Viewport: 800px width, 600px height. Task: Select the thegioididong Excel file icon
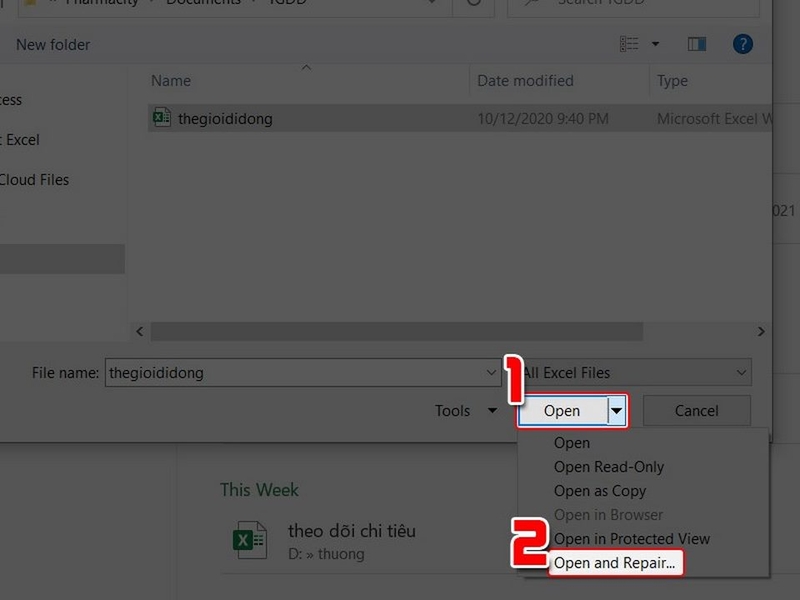(162, 118)
